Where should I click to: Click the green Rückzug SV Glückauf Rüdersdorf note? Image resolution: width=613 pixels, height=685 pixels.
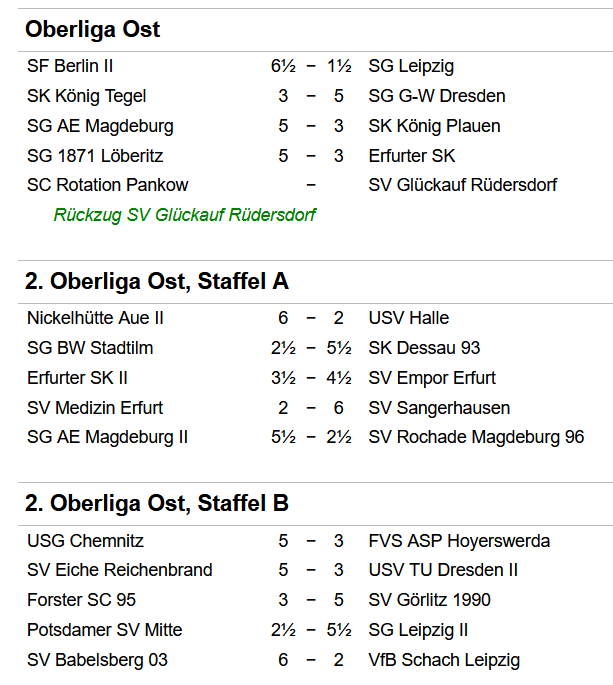point(185,215)
